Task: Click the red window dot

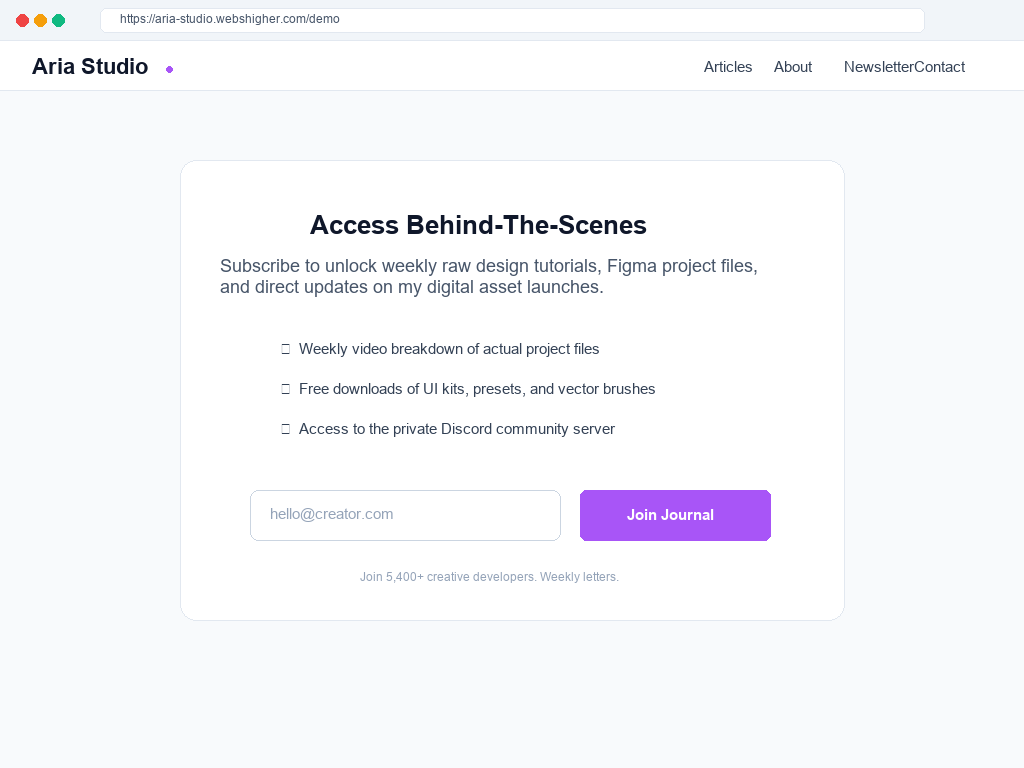Action: [x=22, y=20]
